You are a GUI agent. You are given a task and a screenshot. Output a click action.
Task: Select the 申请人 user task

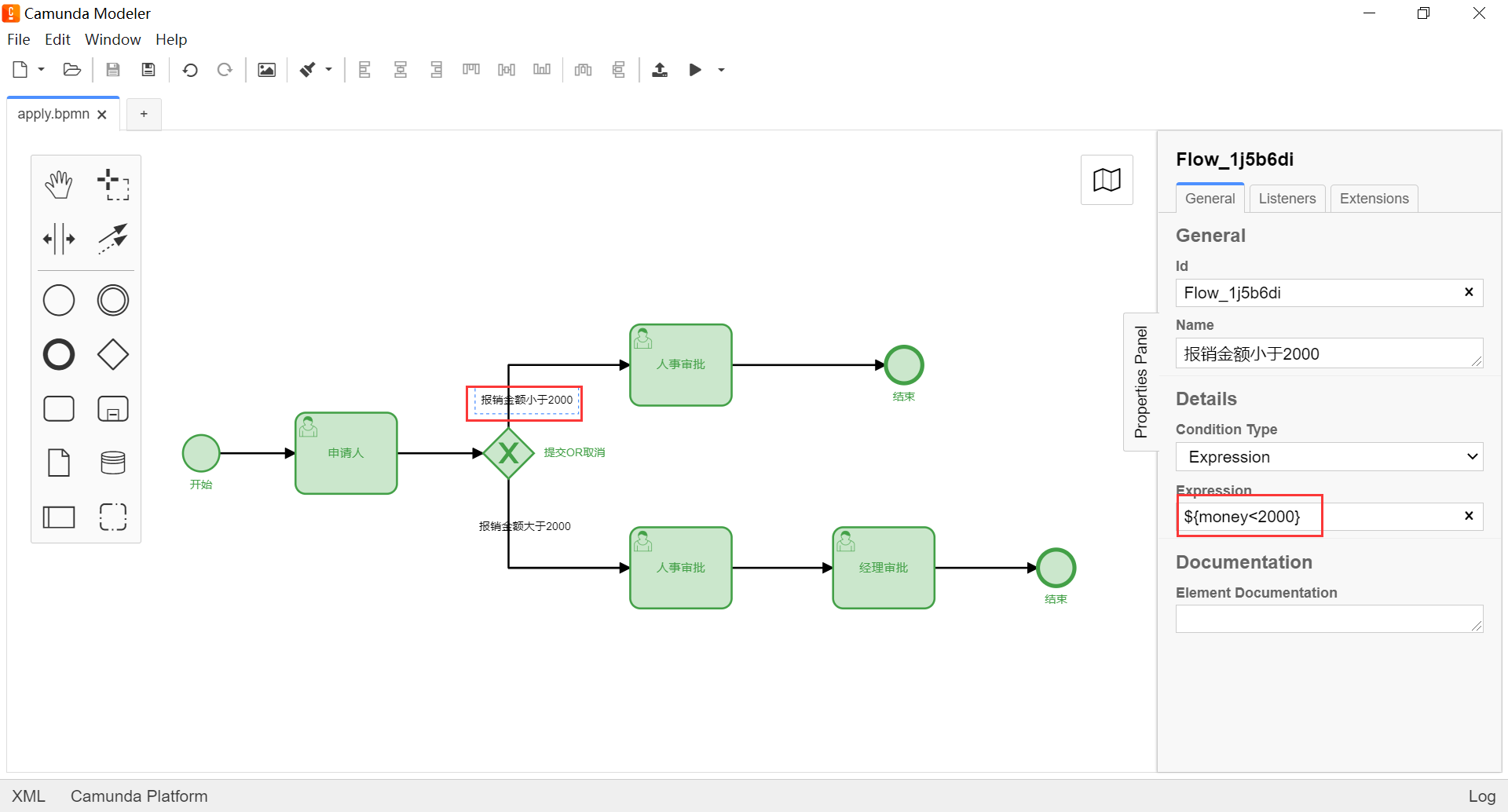[346, 453]
